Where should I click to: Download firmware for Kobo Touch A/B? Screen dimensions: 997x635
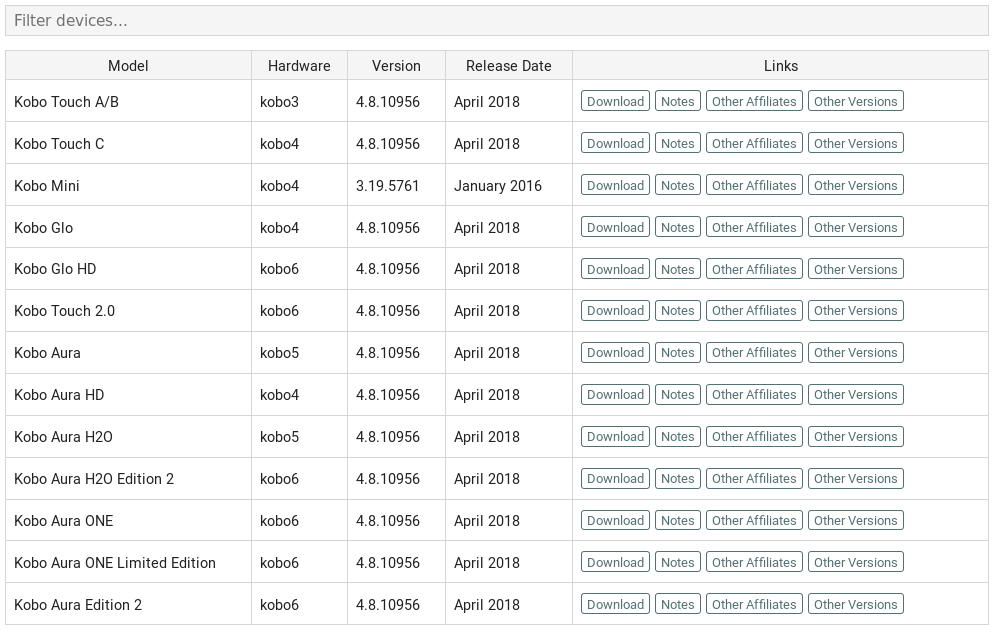(615, 101)
